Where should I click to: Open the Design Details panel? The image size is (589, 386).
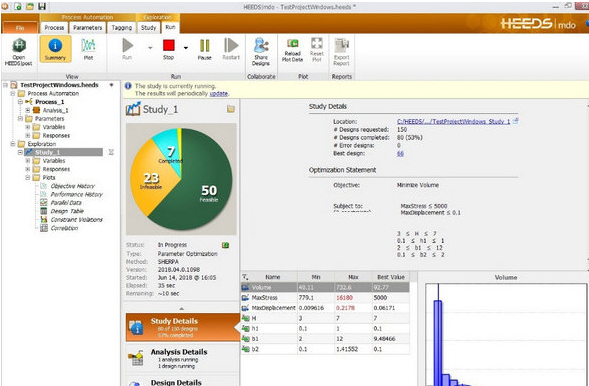click(x=183, y=381)
